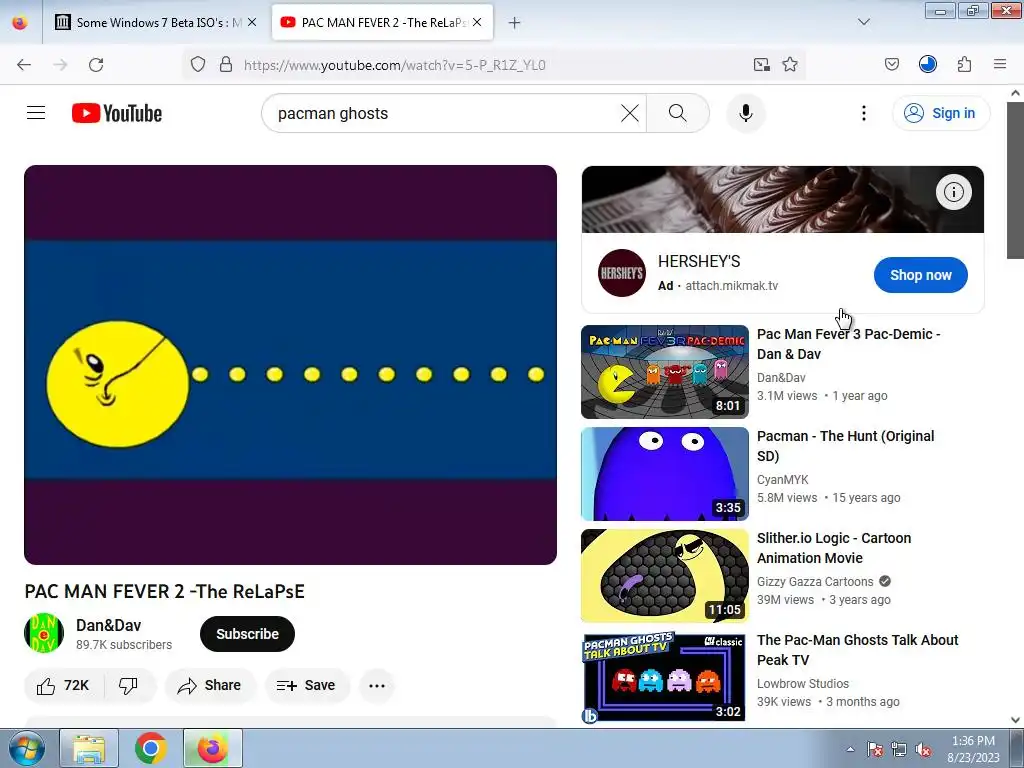Click the Pac Man Fever 3 thumbnail
The width and height of the screenshot is (1024, 768).
click(665, 372)
